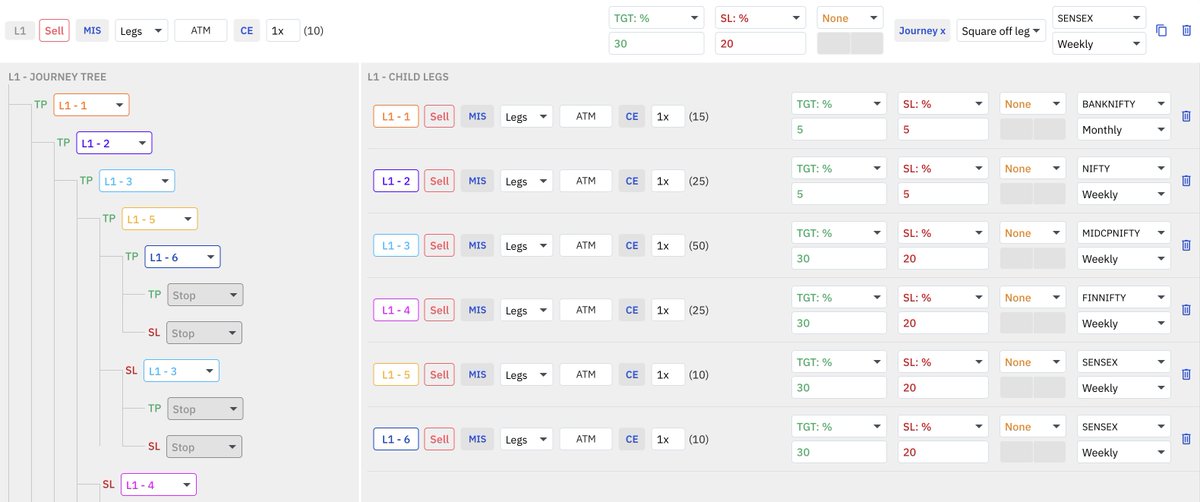Click ATM strike field on parent leg
Viewport: 1200px width, 502px height.
pos(201,30)
